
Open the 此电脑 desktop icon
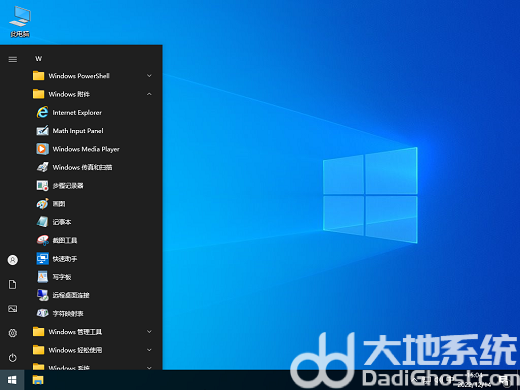tap(20, 21)
